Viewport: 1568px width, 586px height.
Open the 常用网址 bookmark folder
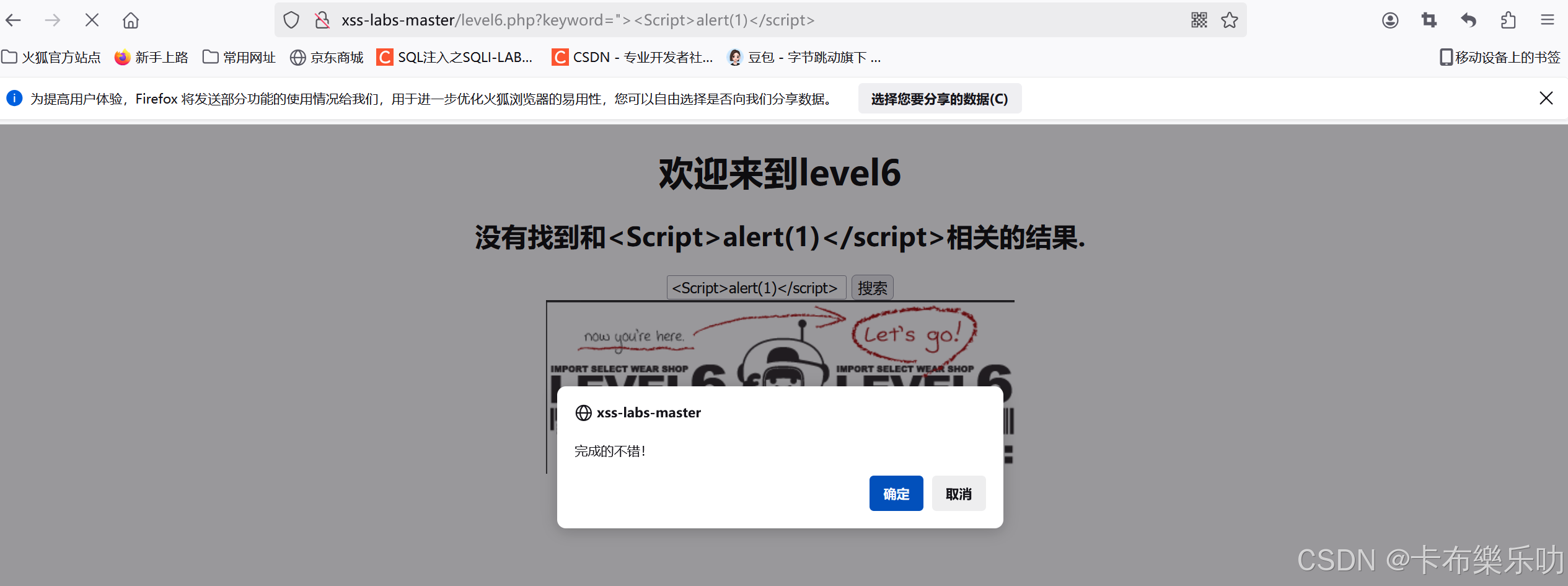(239, 58)
